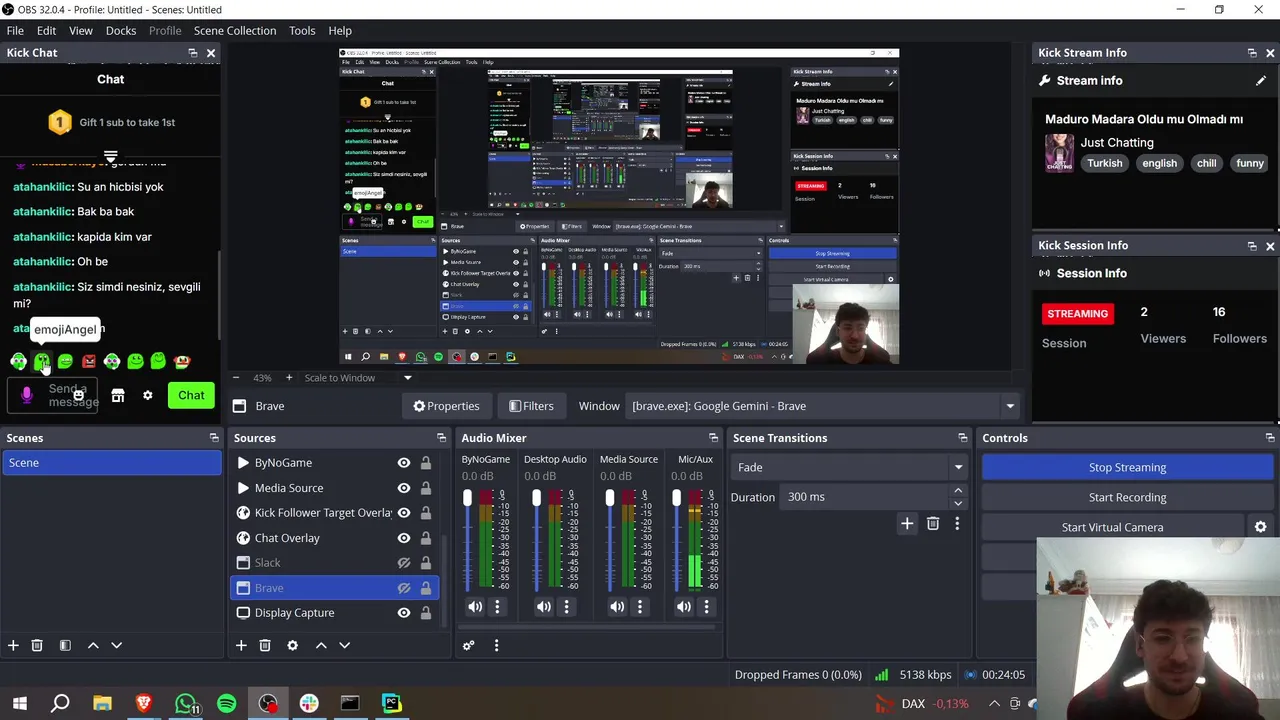Screen dimensions: 1280x720
Task: Add a new scene with plus icon
Action: 13,645
